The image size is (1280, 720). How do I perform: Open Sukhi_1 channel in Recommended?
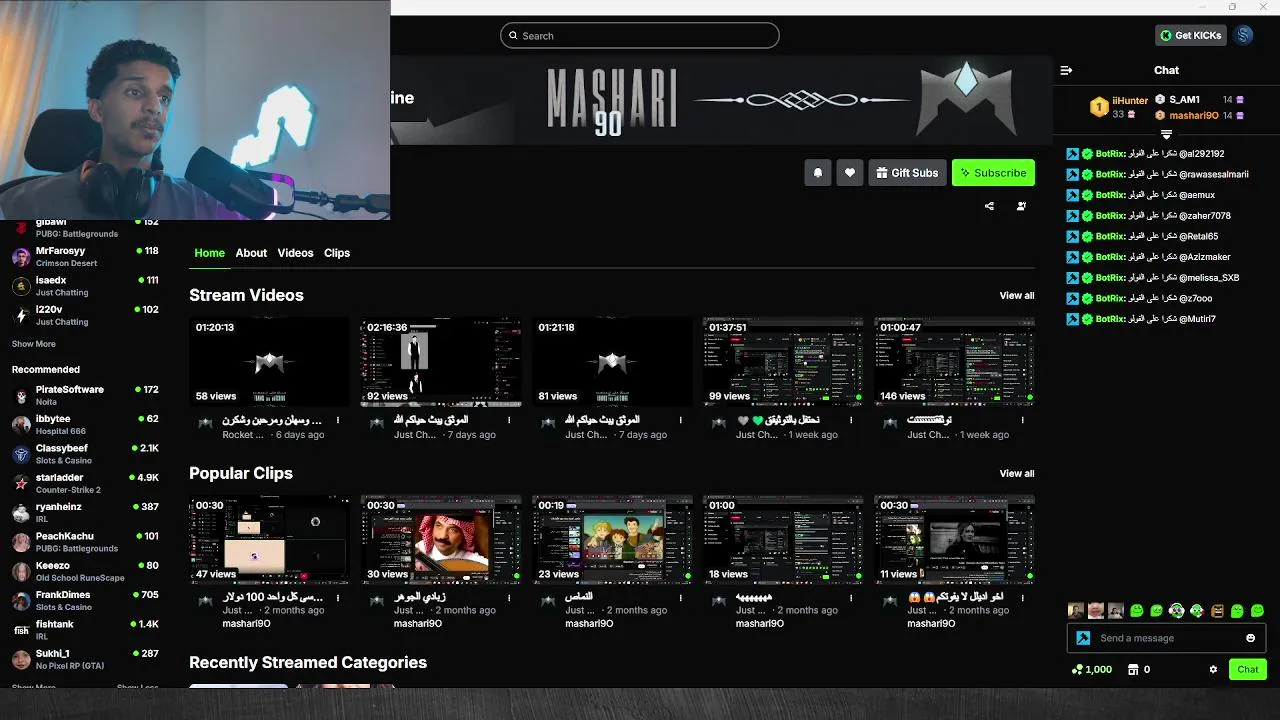[x=85, y=660]
